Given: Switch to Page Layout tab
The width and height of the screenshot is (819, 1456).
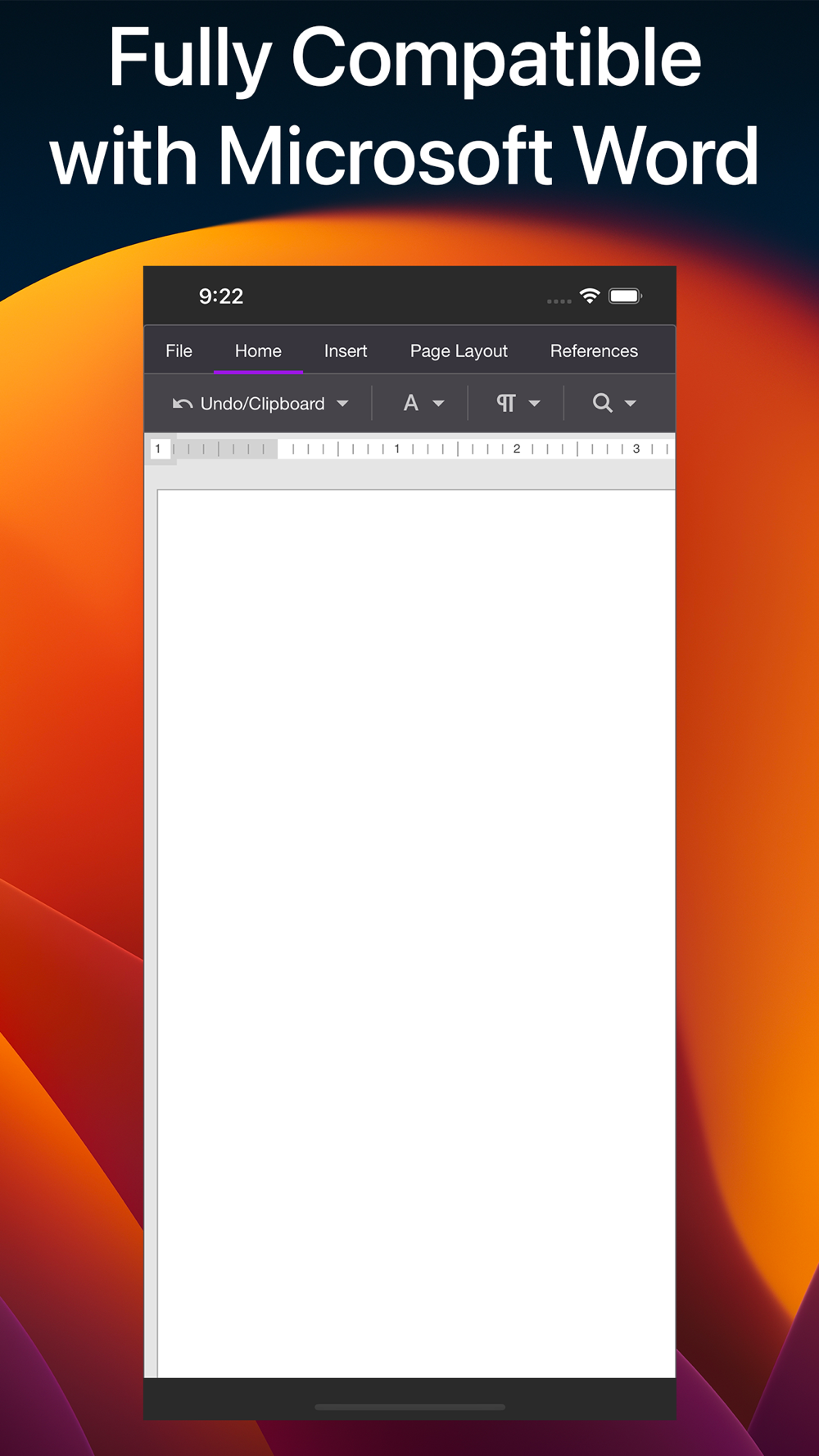Looking at the screenshot, I should [459, 350].
